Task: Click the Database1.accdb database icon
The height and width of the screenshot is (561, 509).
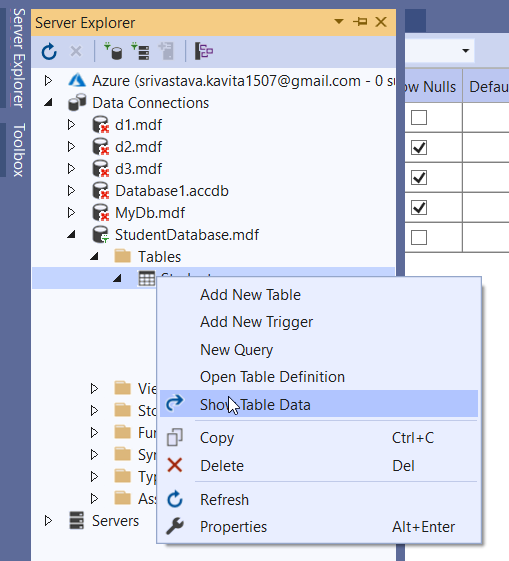Action: click(x=101, y=191)
